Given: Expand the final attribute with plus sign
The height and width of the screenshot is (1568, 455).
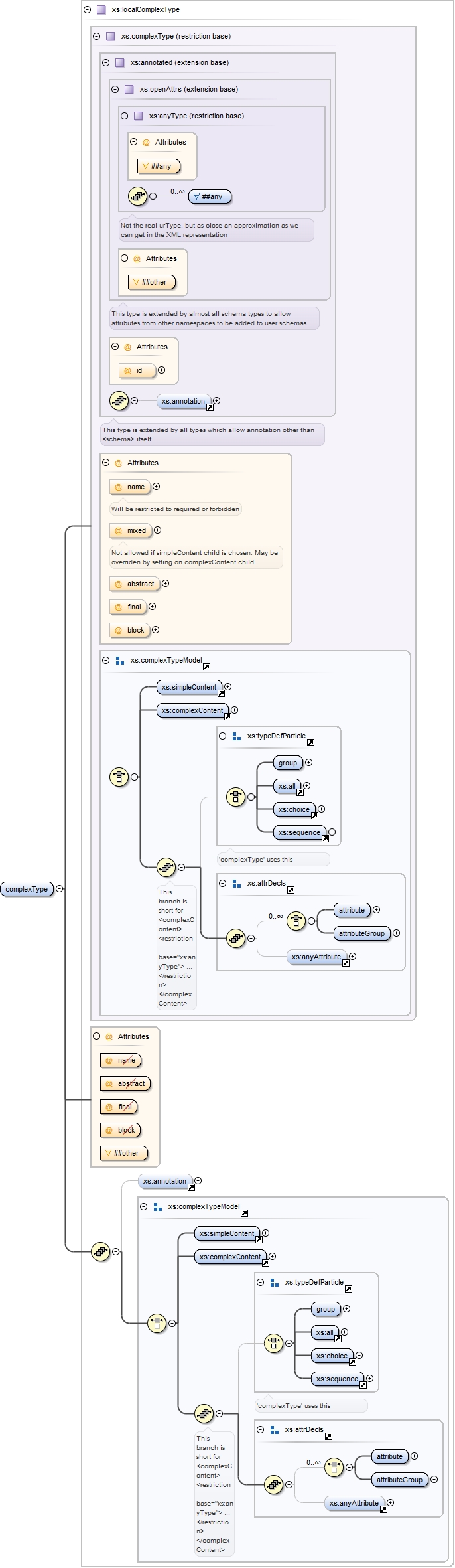Looking at the screenshot, I should coord(152,607).
